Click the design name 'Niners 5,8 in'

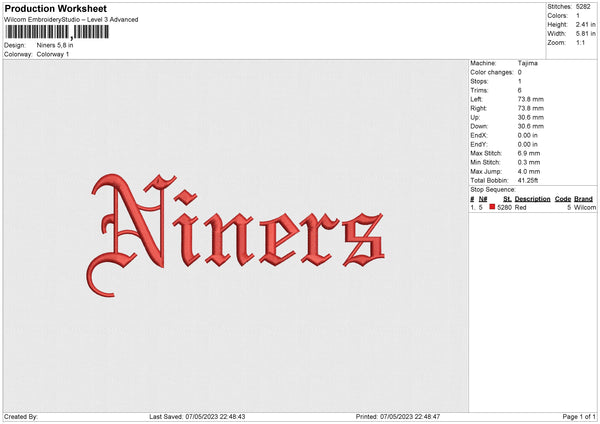55,45
